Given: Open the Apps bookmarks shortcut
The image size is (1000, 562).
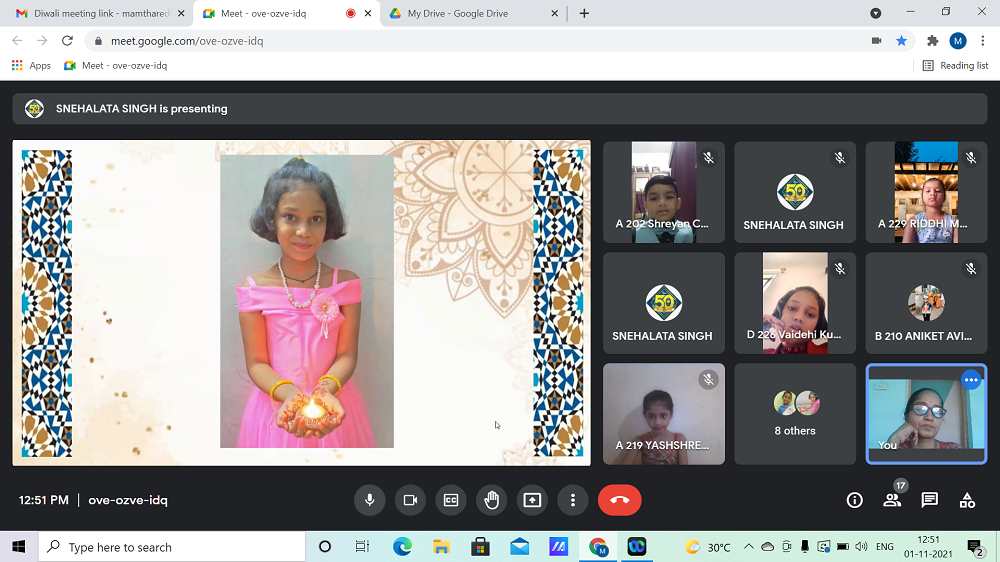Looking at the screenshot, I should pyautogui.click(x=31, y=65).
